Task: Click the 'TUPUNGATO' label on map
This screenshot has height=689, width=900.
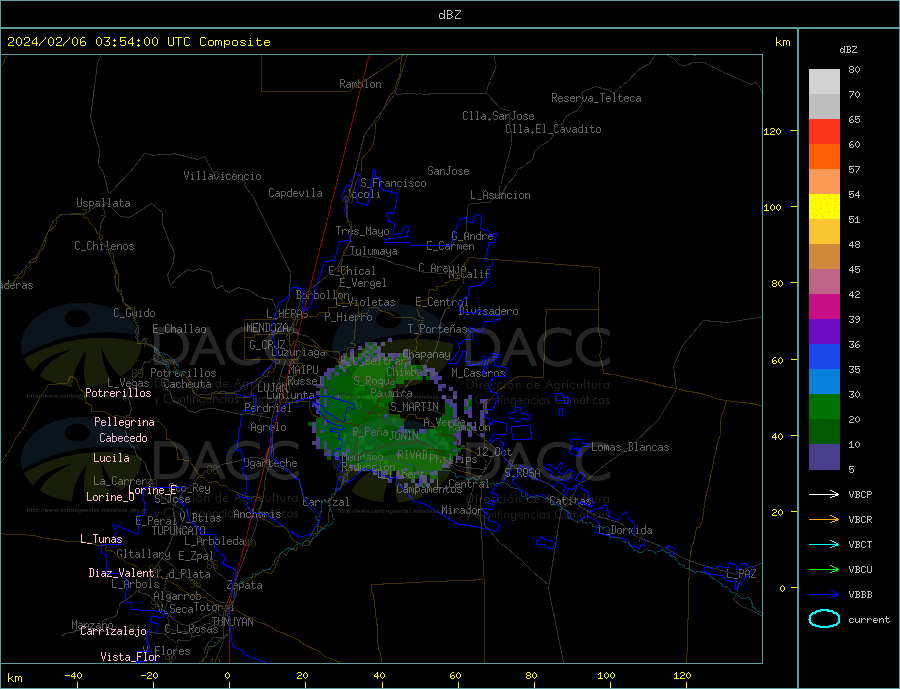Action: (179, 531)
